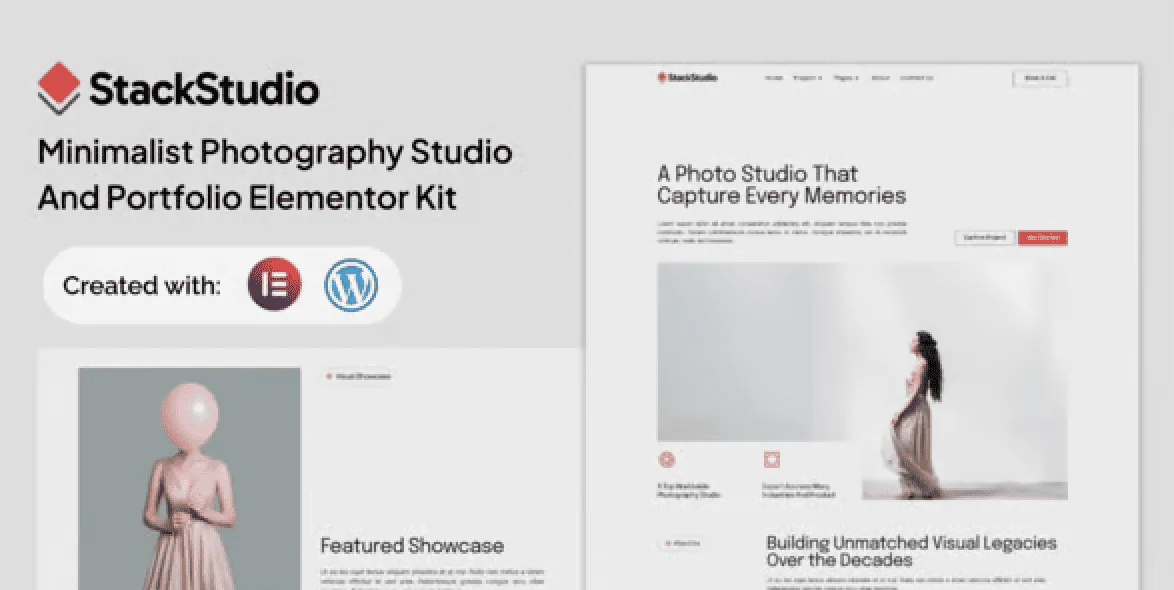This screenshot has width=1174, height=590.
Task: Click the paragraph under the hero heading
Action: click(x=782, y=232)
